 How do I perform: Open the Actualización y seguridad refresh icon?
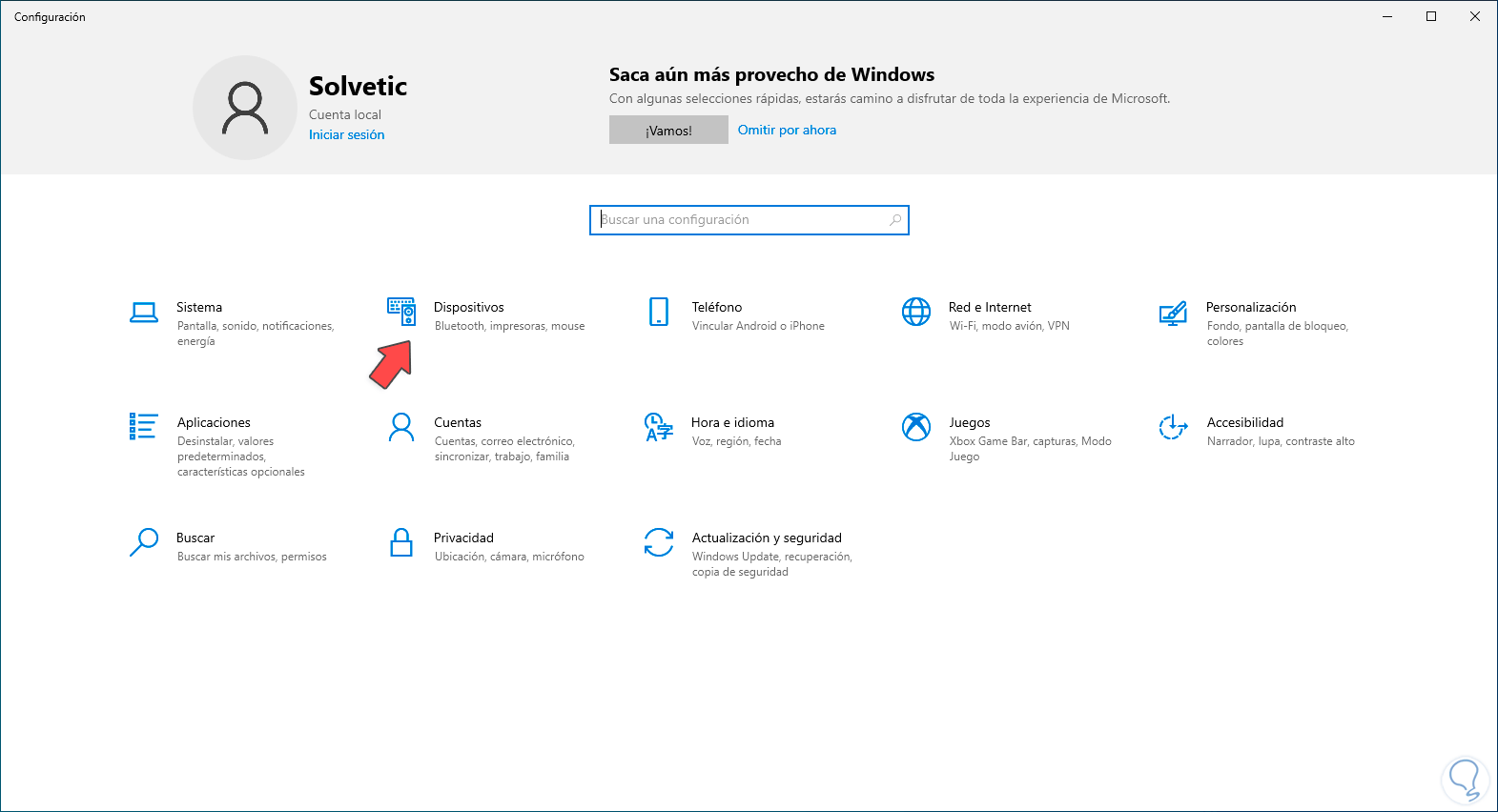click(659, 542)
